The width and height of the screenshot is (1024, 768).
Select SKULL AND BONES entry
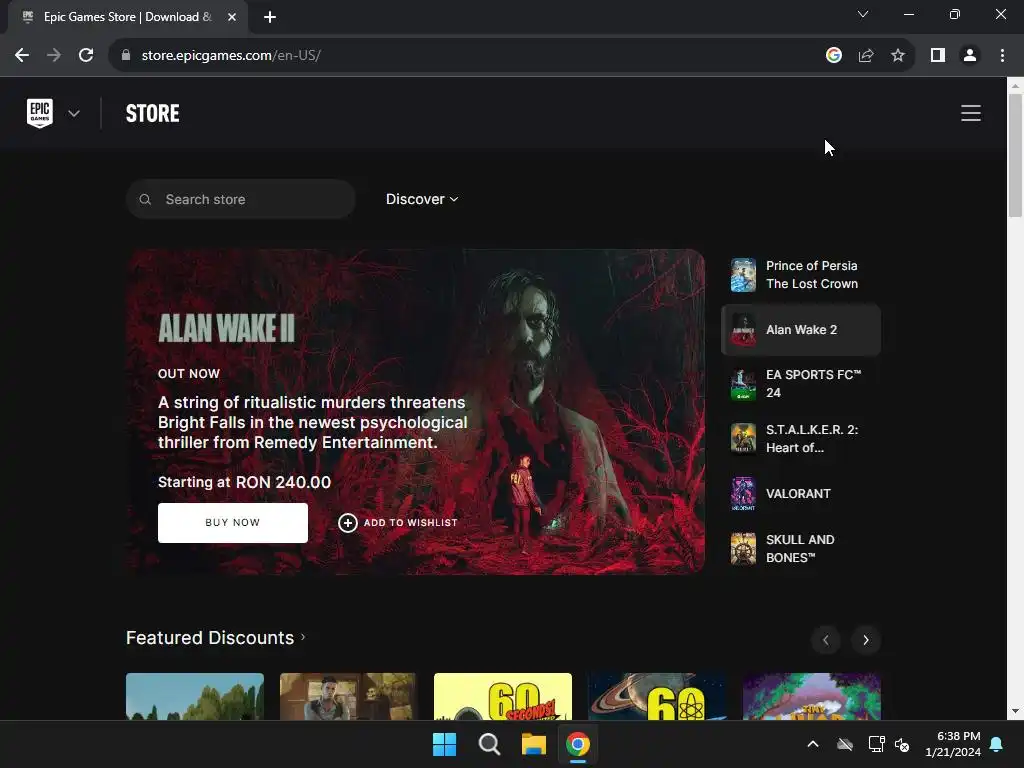[x=801, y=549]
